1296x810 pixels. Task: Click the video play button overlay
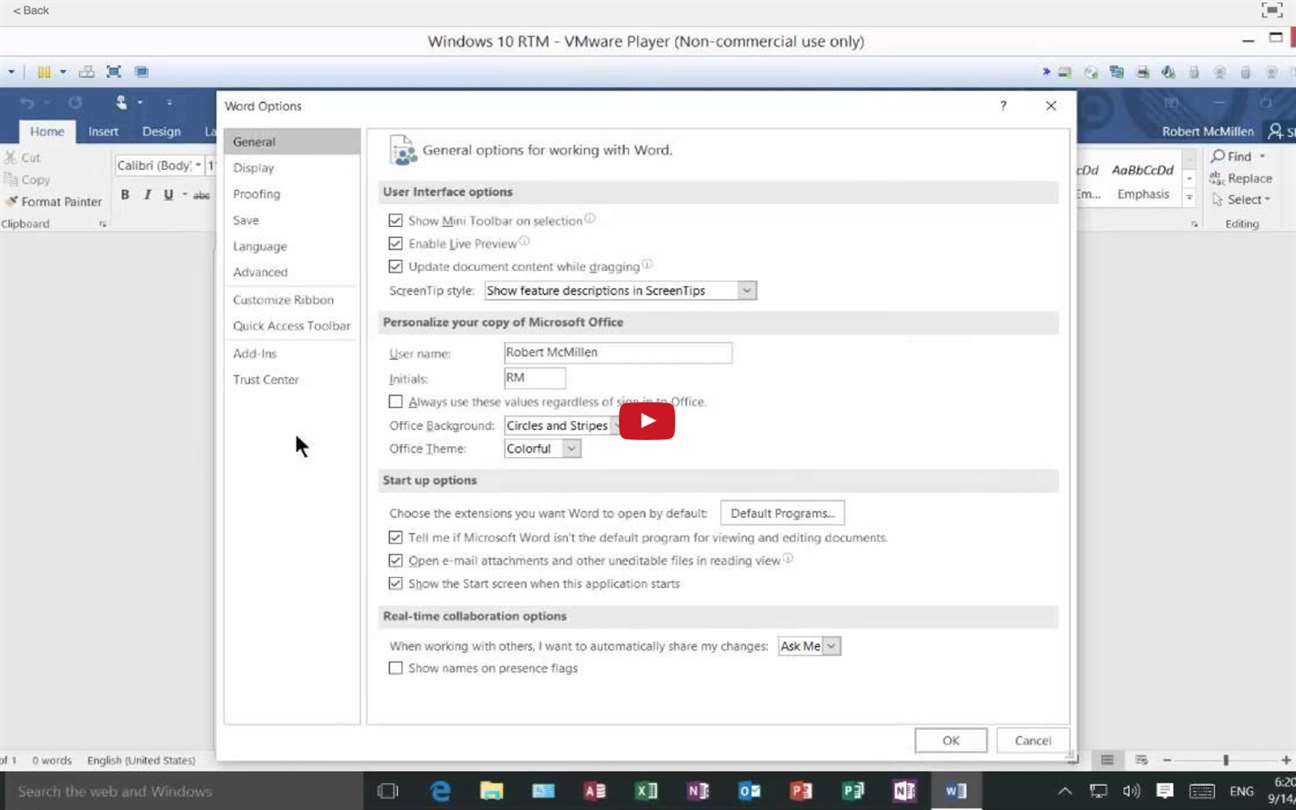pos(647,421)
